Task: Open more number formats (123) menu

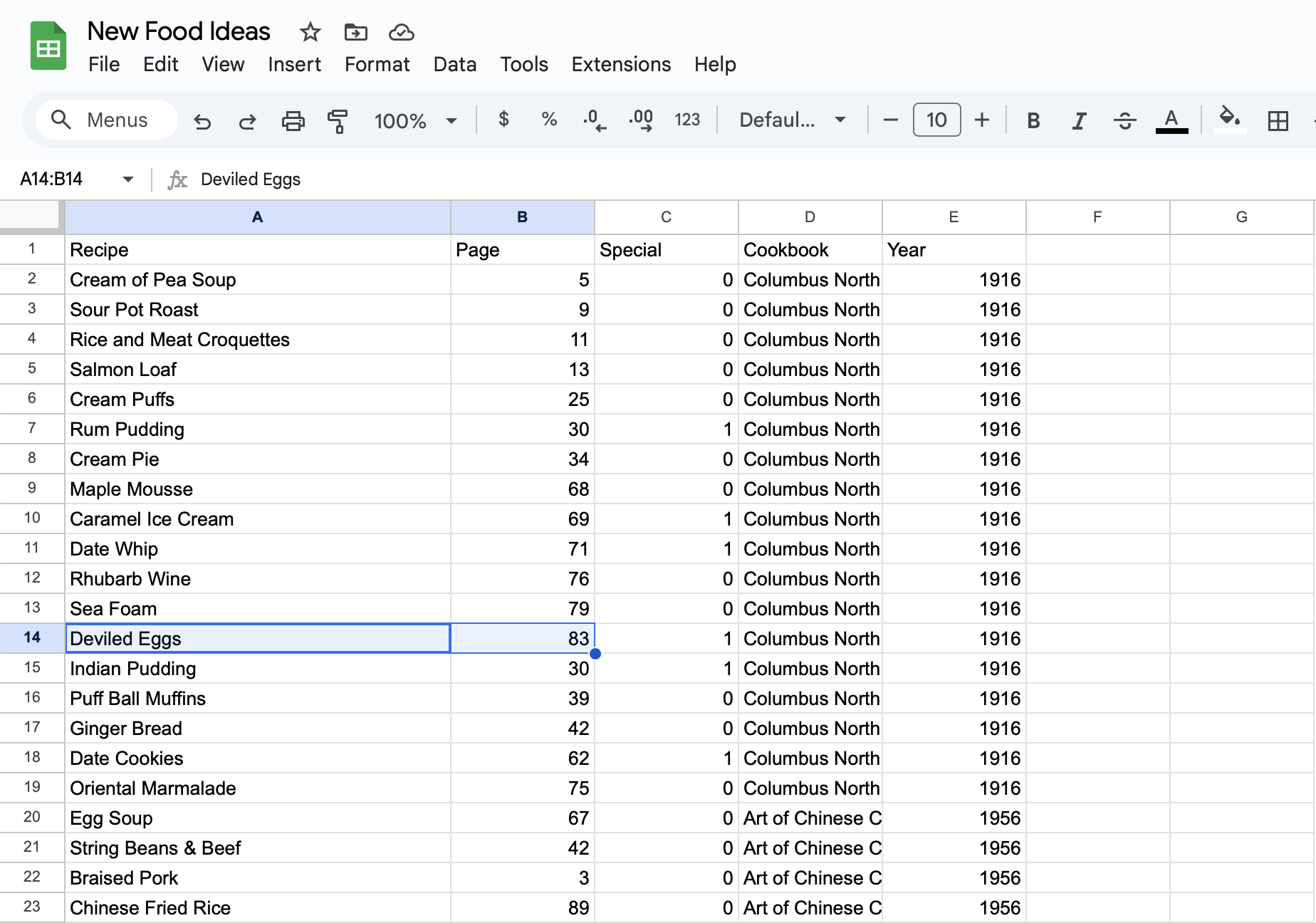Action: 687,120
